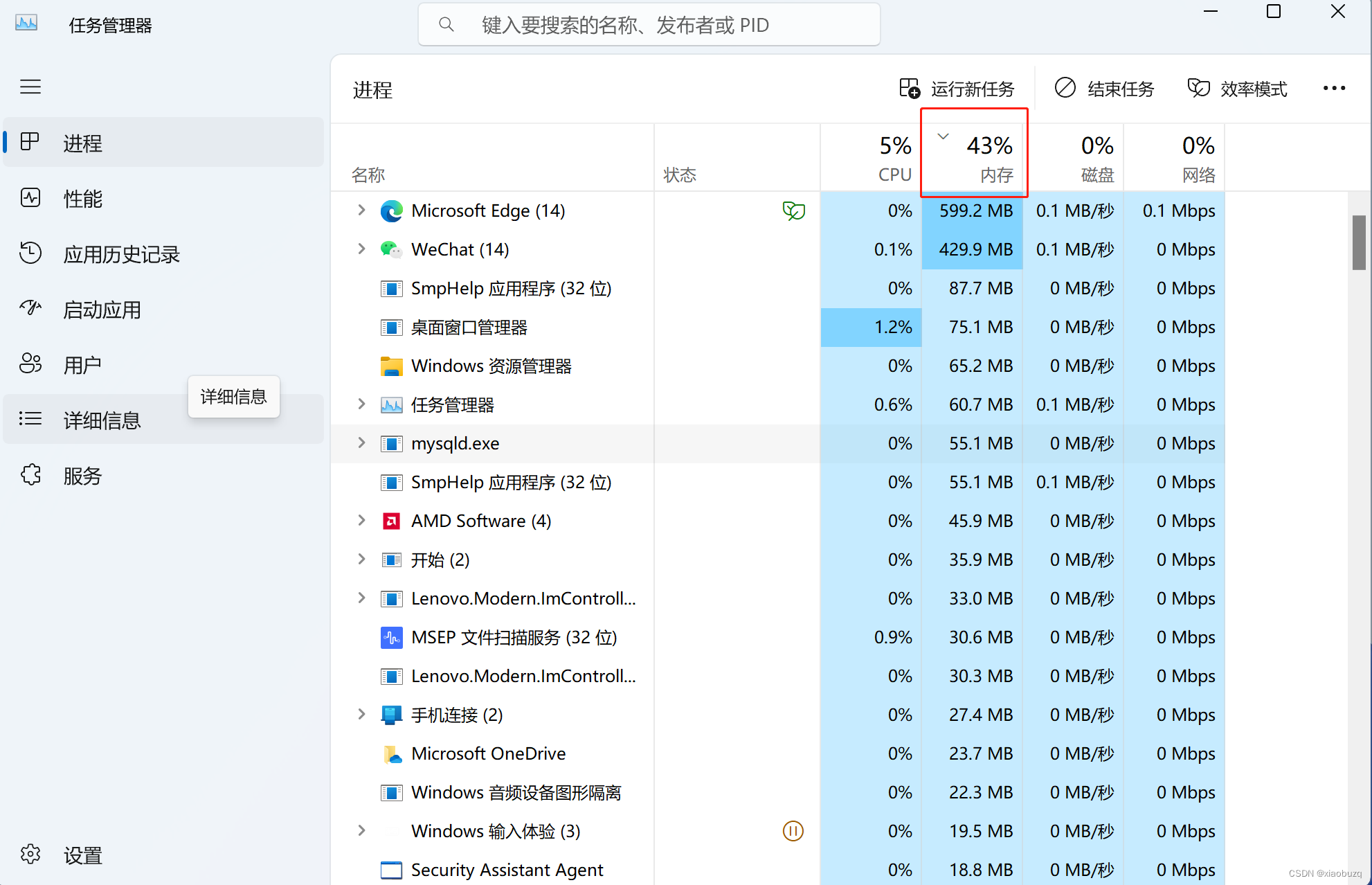Open the hamburger navigation menu
This screenshot has width=1372, height=885.
pyautogui.click(x=30, y=87)
